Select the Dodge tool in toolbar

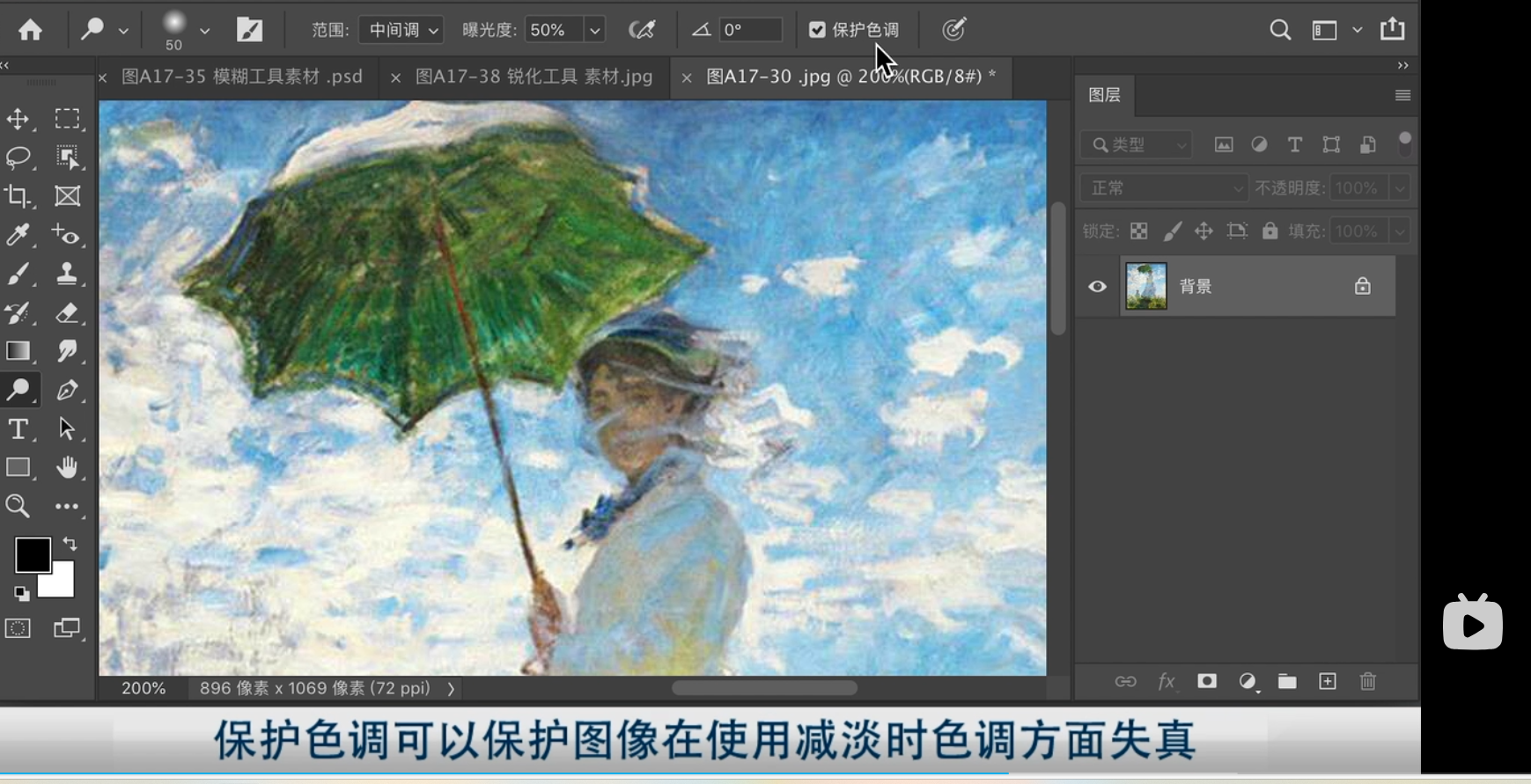click(18, 390)
